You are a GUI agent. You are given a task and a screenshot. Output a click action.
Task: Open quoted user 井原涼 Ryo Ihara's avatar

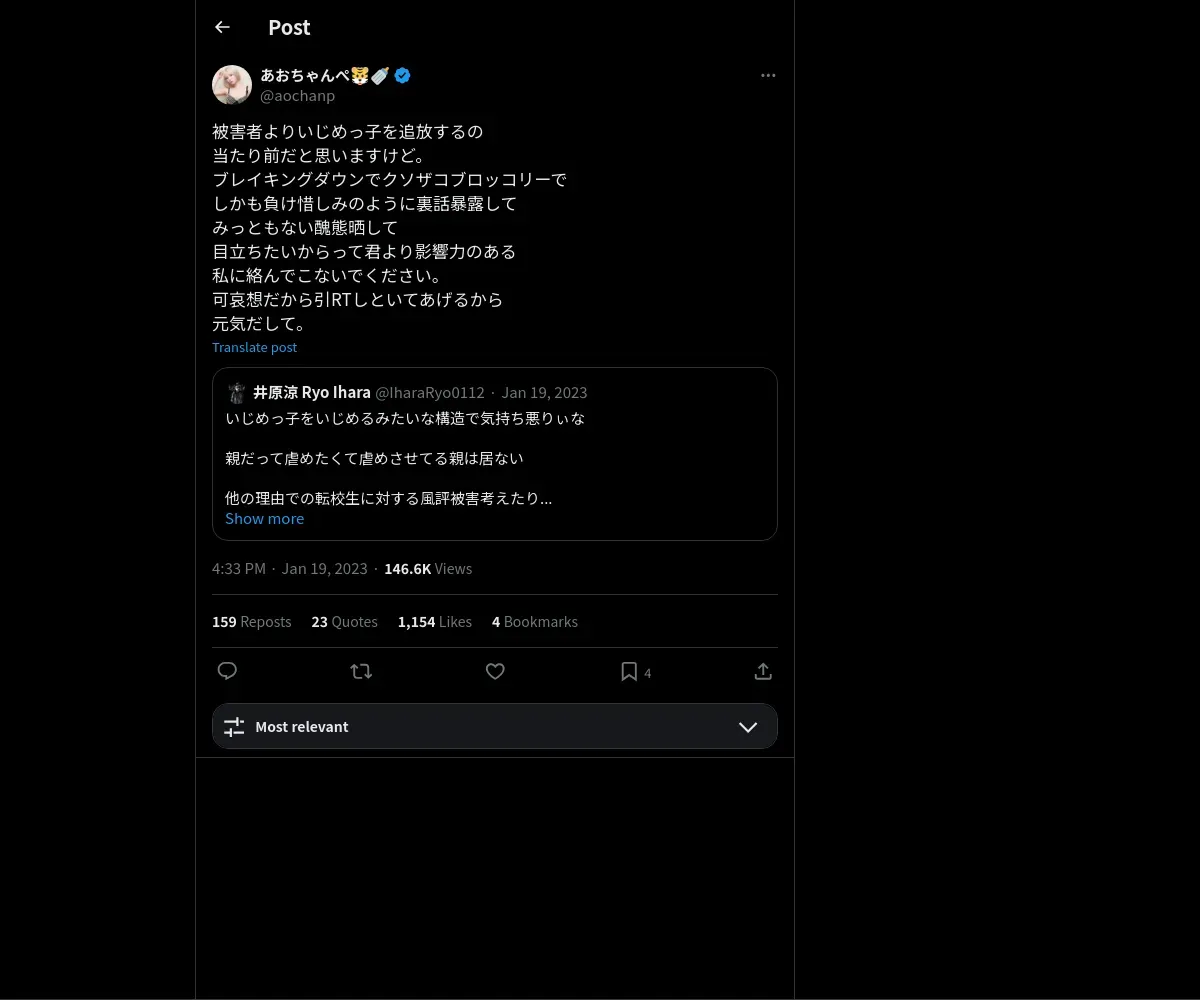click(237, 392)
